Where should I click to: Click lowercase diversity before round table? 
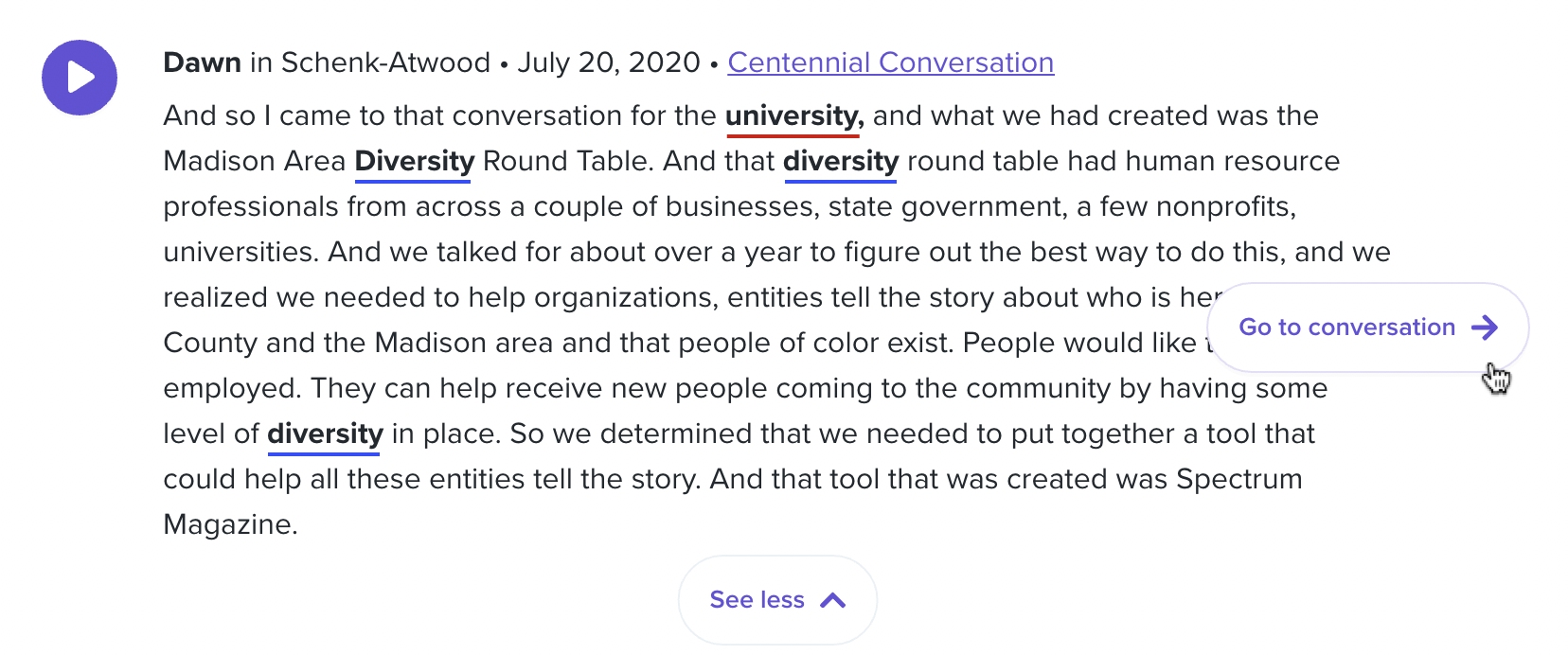(x=841, y=162)
